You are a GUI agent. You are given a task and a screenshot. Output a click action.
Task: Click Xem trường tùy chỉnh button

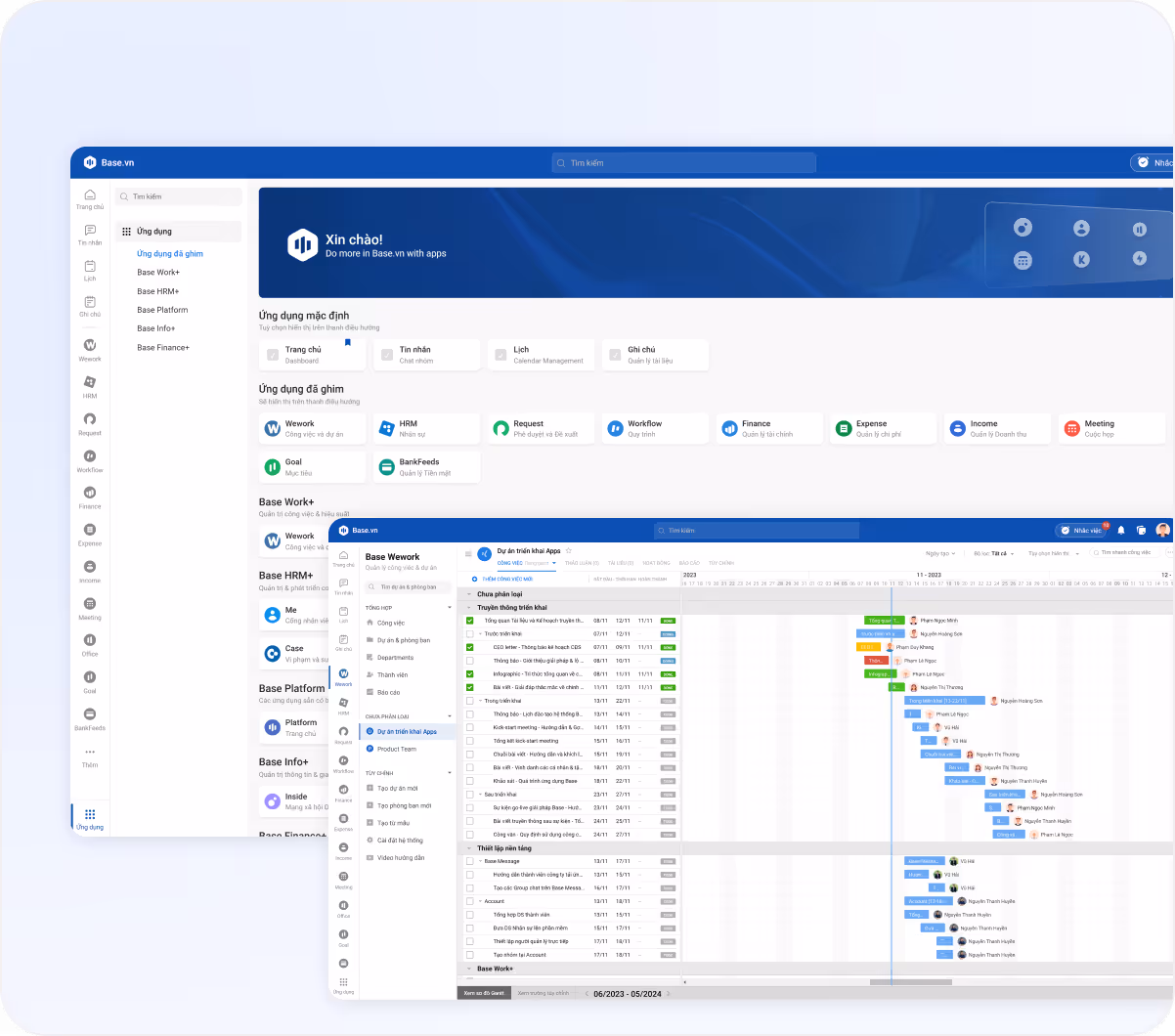(544, 993)
